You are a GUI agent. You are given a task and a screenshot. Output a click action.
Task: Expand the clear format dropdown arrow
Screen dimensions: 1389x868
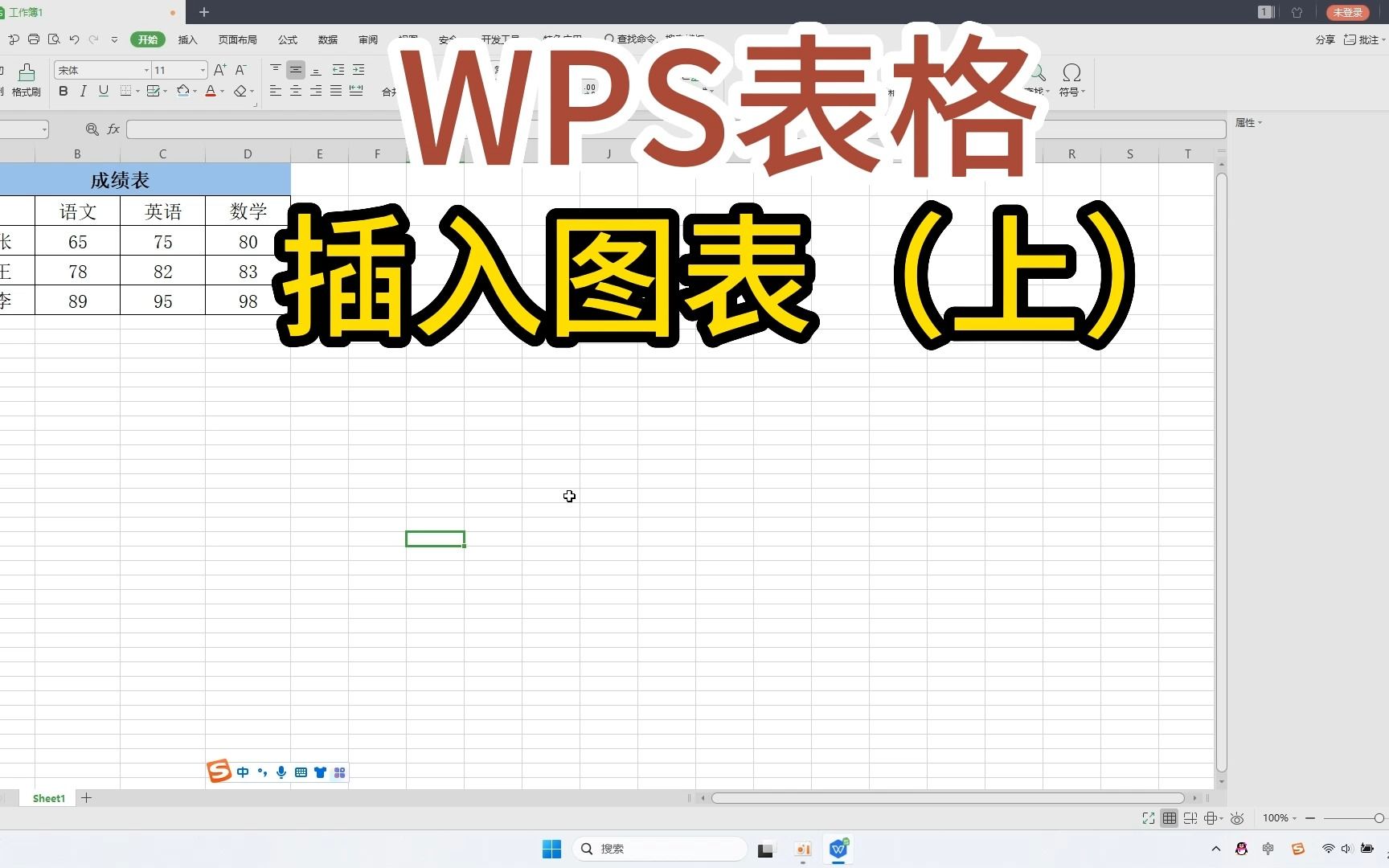(x=252, y=92)
